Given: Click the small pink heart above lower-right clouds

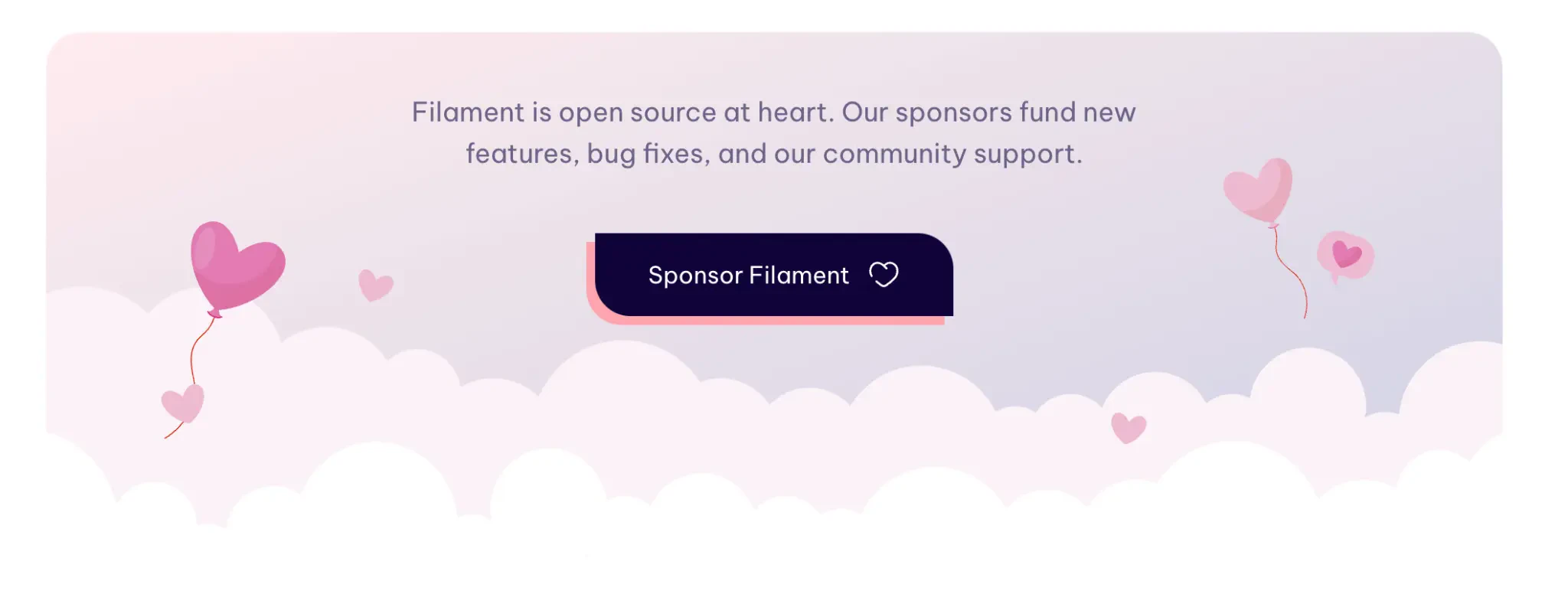Looking at the screenshot, I should 1128,427.
